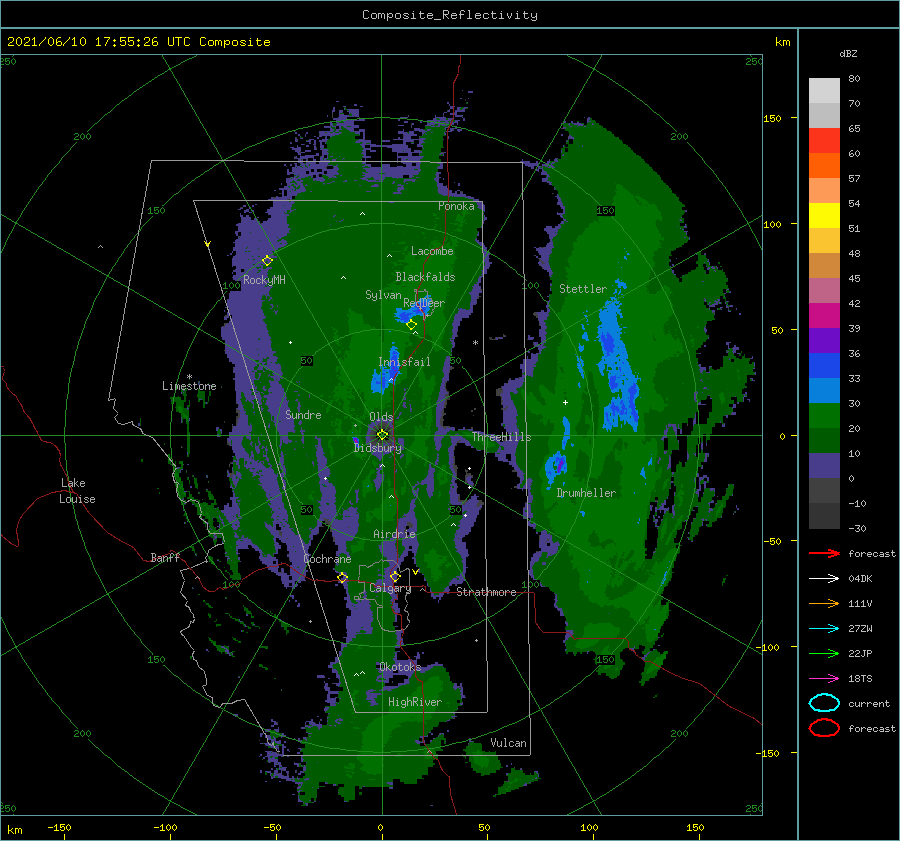
Task: Click the Lake Louise label
Action: pos(77,491)
